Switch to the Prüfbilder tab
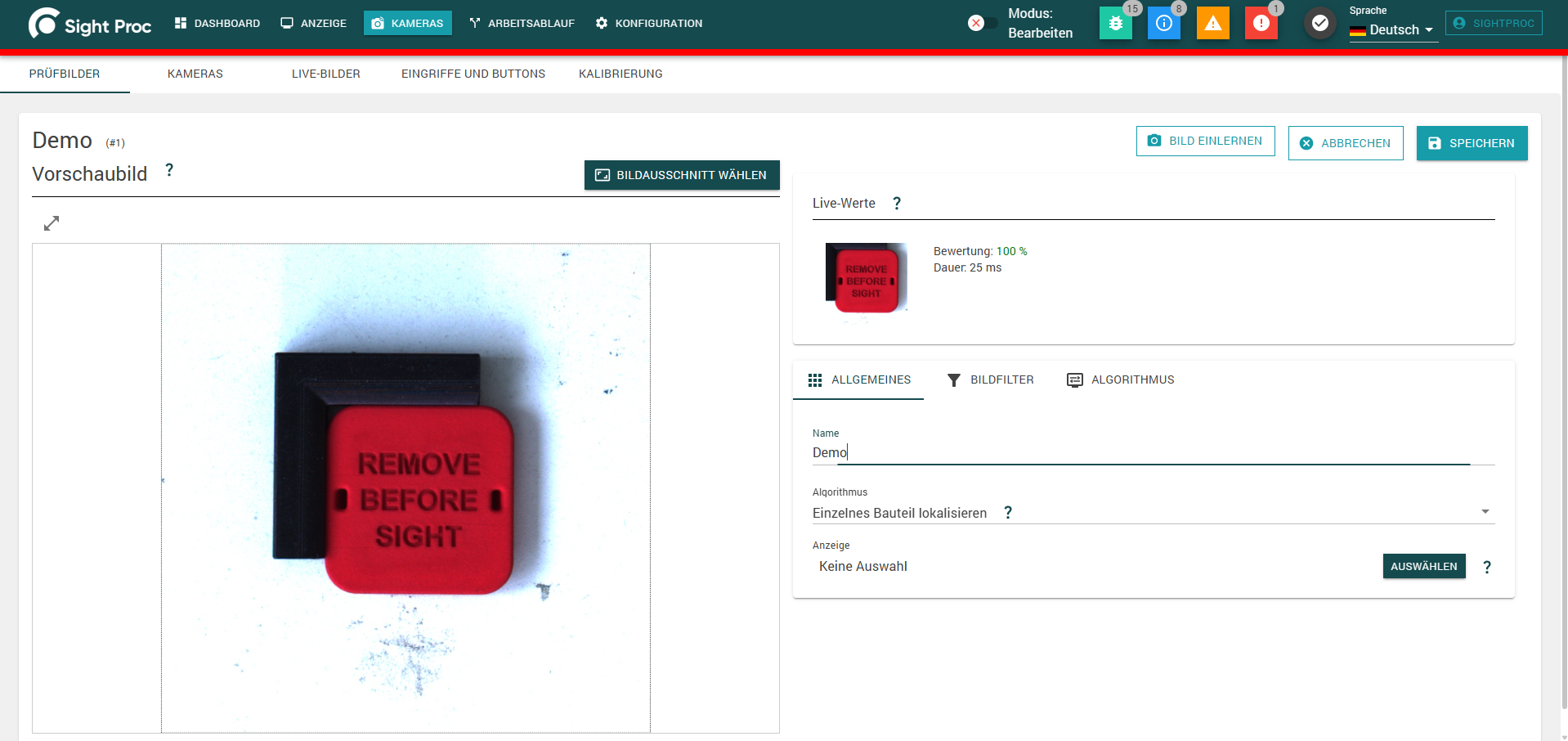The width and height of the screenshot is (1568, 741). [65, 74]
